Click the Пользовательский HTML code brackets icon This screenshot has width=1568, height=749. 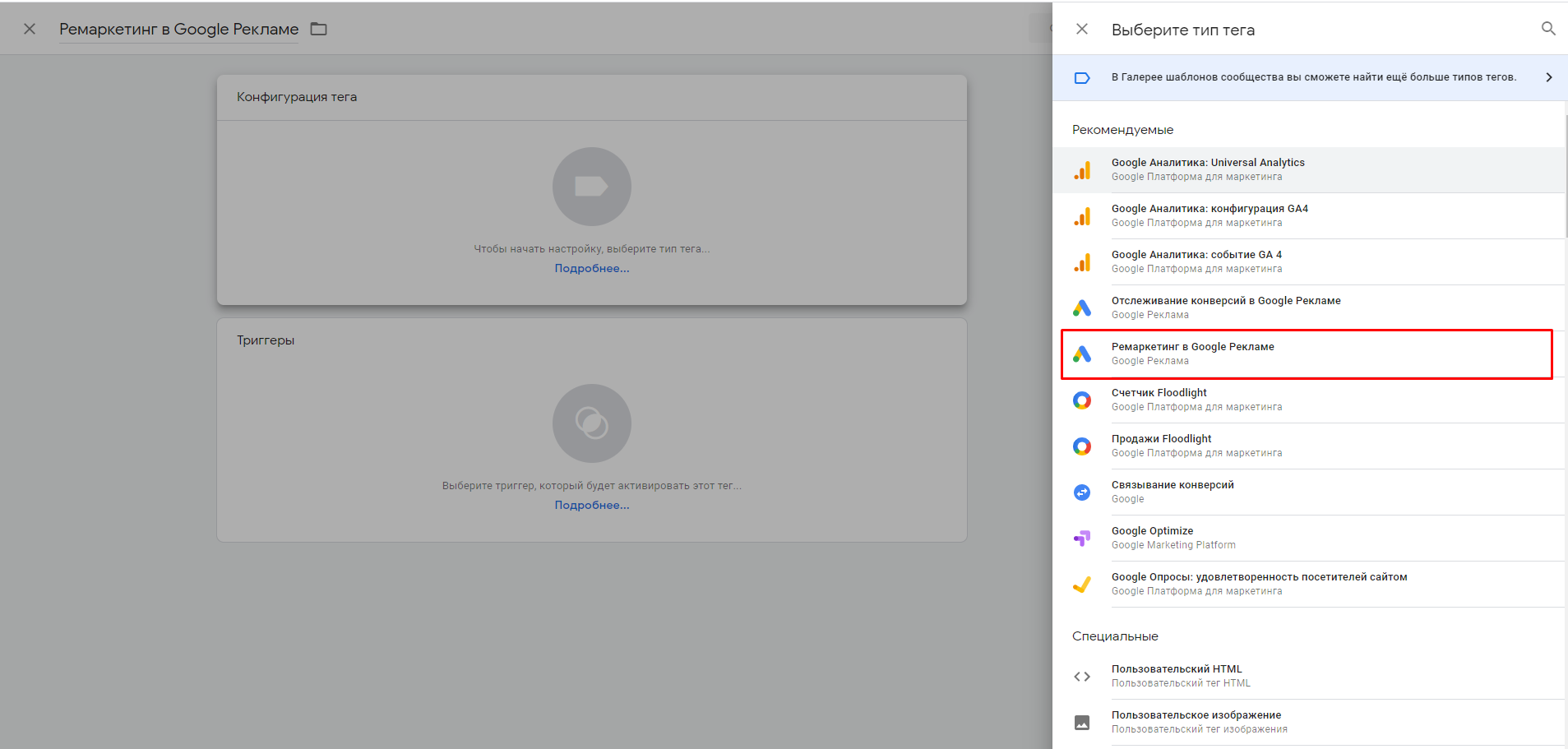[x=1082, y=677]
